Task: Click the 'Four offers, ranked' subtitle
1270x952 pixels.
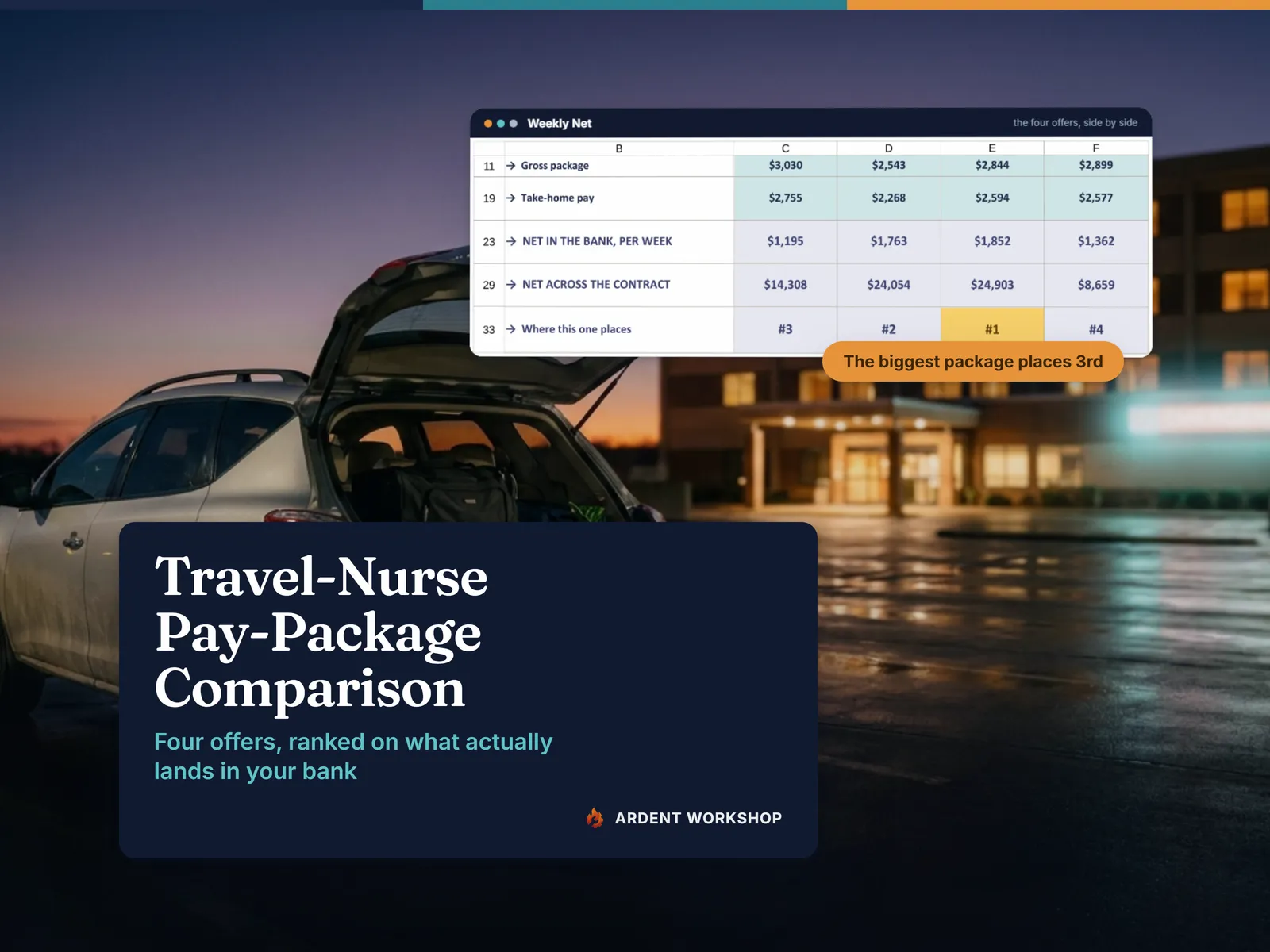Action: (x=353, y=756)
